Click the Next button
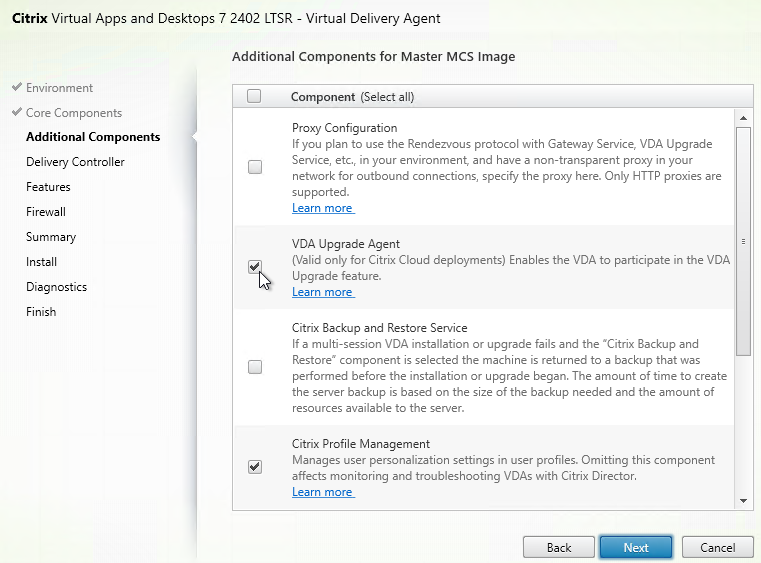The height and width of the screenshot is (563, 761). (x=636, y=547)
